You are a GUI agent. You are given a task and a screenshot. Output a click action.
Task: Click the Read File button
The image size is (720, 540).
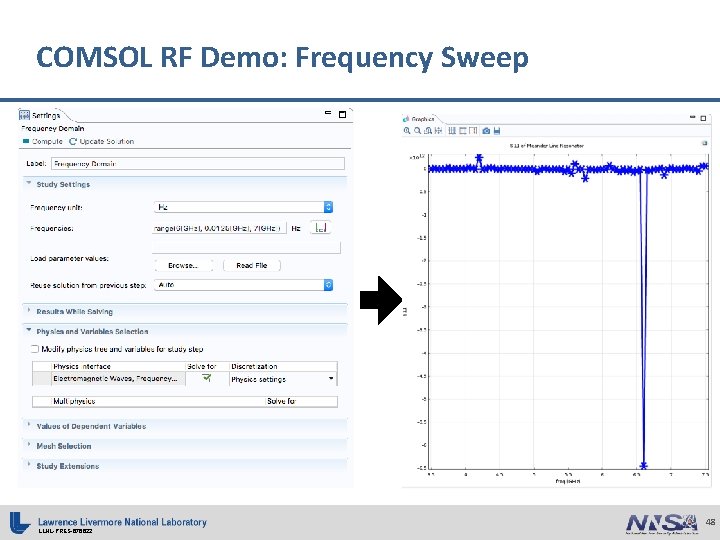(252, 265)
